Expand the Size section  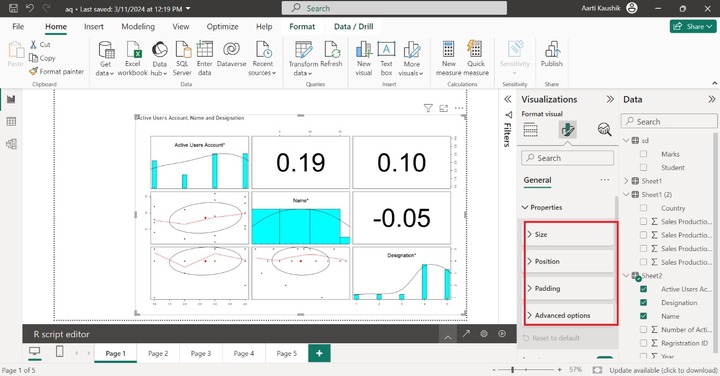569,234
